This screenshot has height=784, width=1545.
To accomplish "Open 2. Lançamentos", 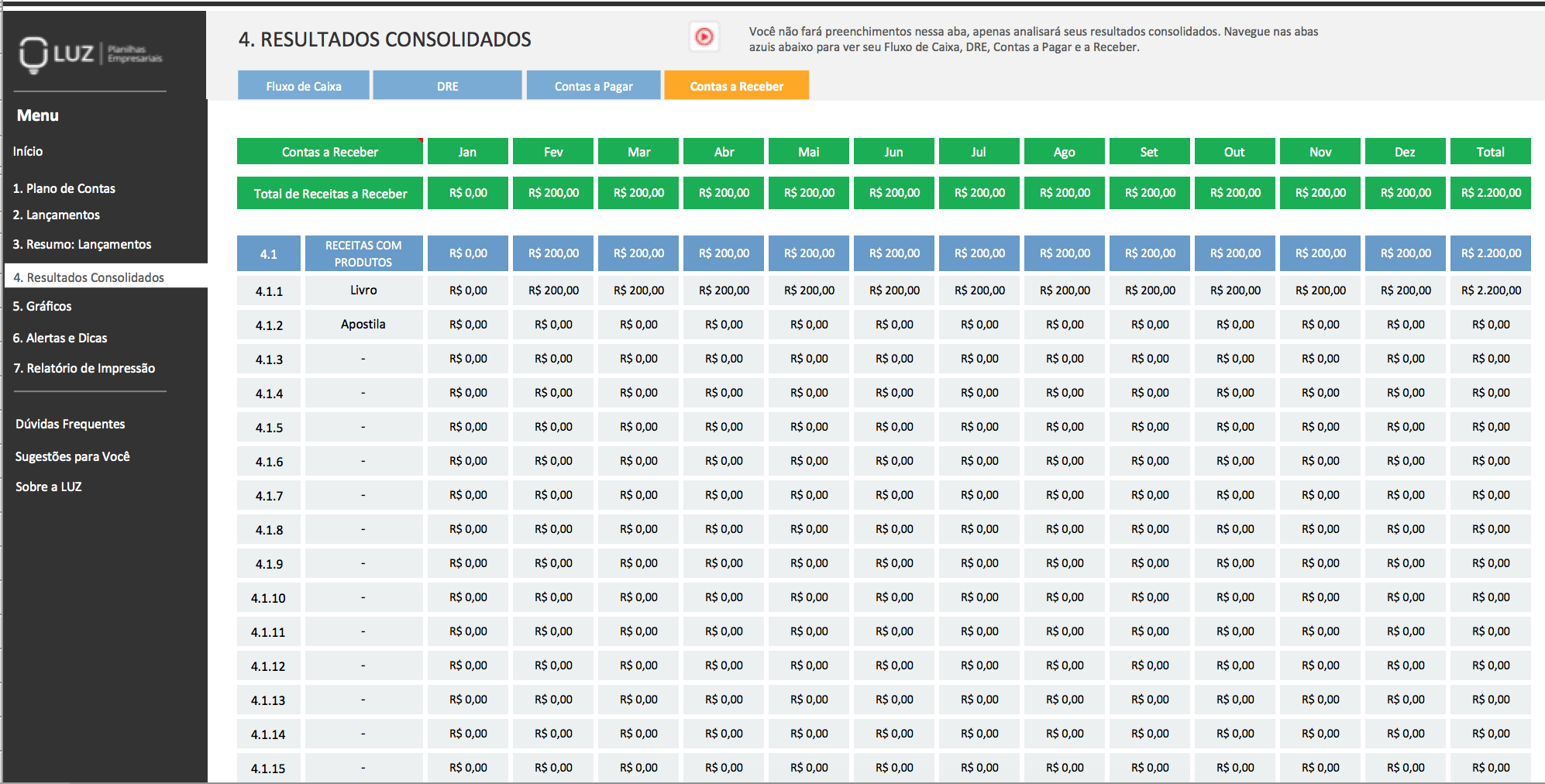I will click(57, 215).
